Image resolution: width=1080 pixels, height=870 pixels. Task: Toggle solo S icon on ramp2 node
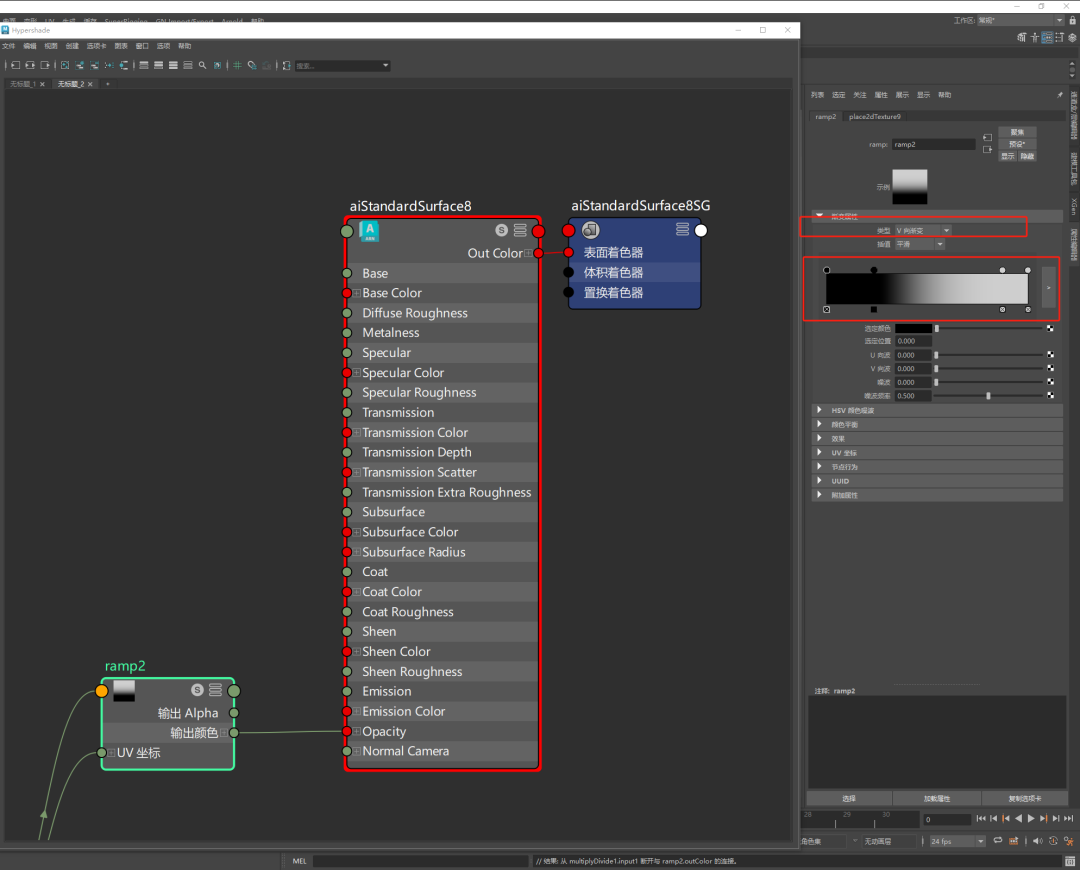click(197, 690)
